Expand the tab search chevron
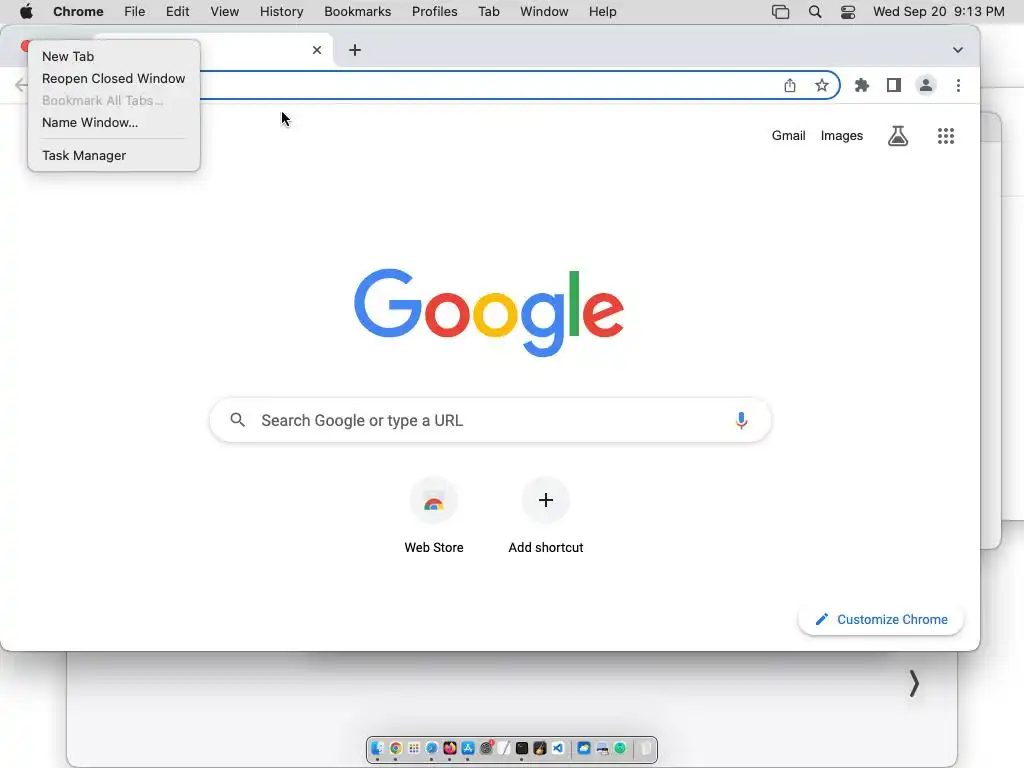 (x=957, y=50)
